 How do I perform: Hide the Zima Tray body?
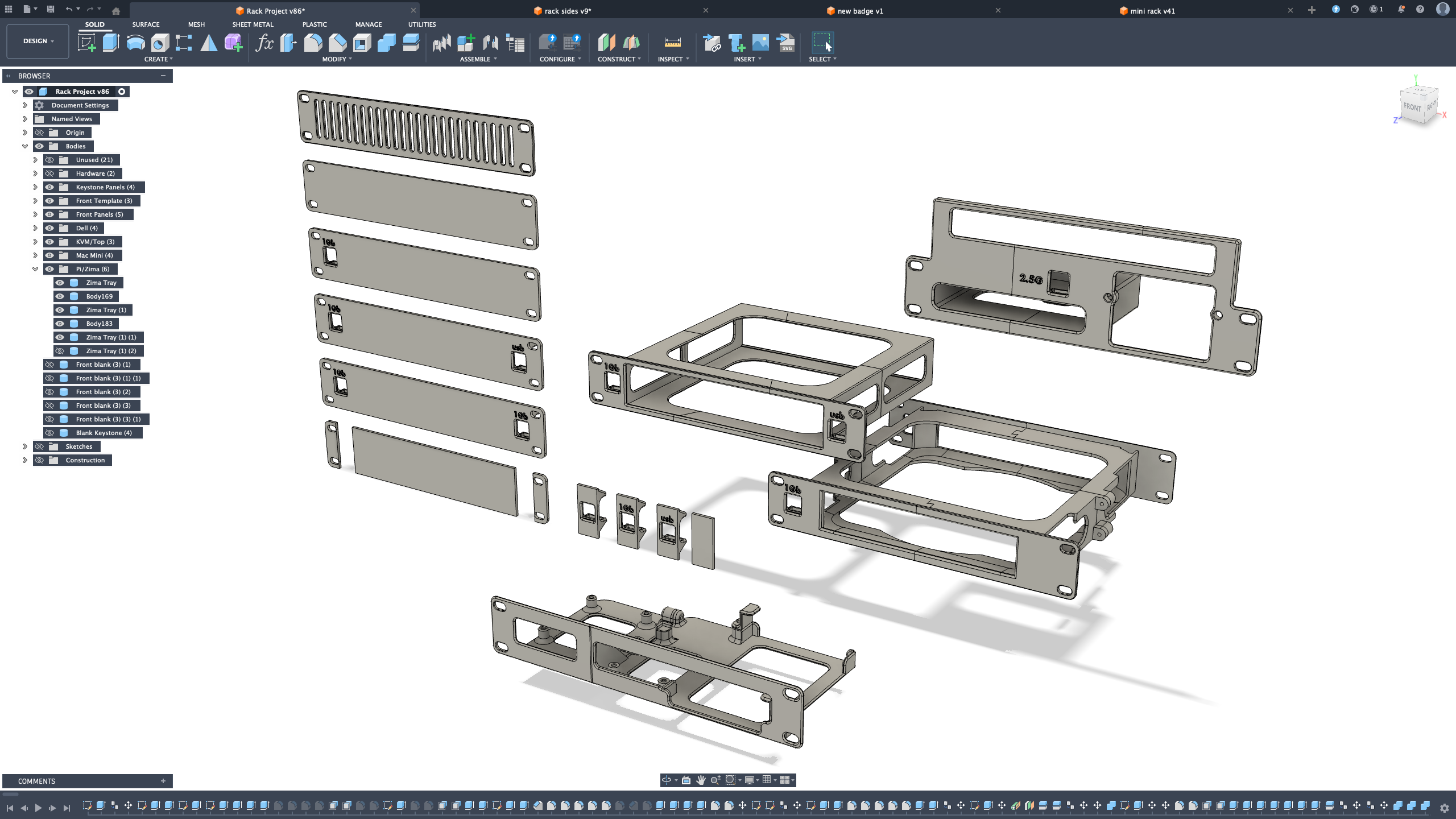click(x=60, y=283)
